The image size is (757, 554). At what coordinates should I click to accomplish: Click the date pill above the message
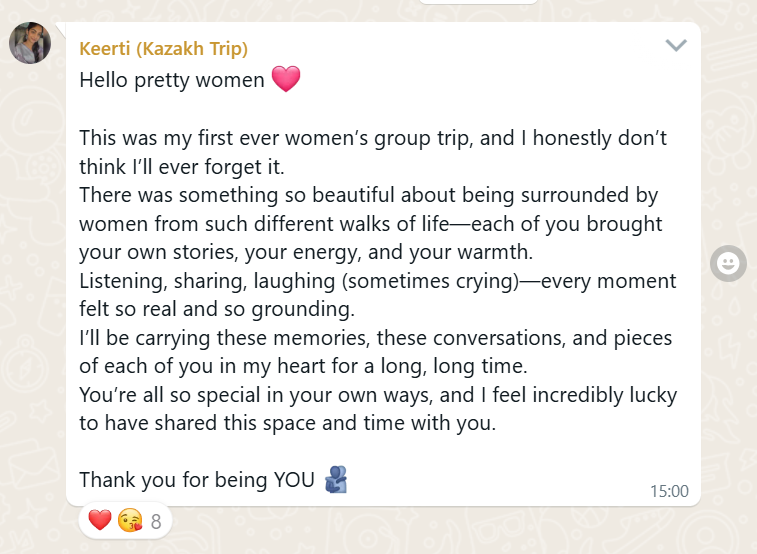[x=478, y=2]
